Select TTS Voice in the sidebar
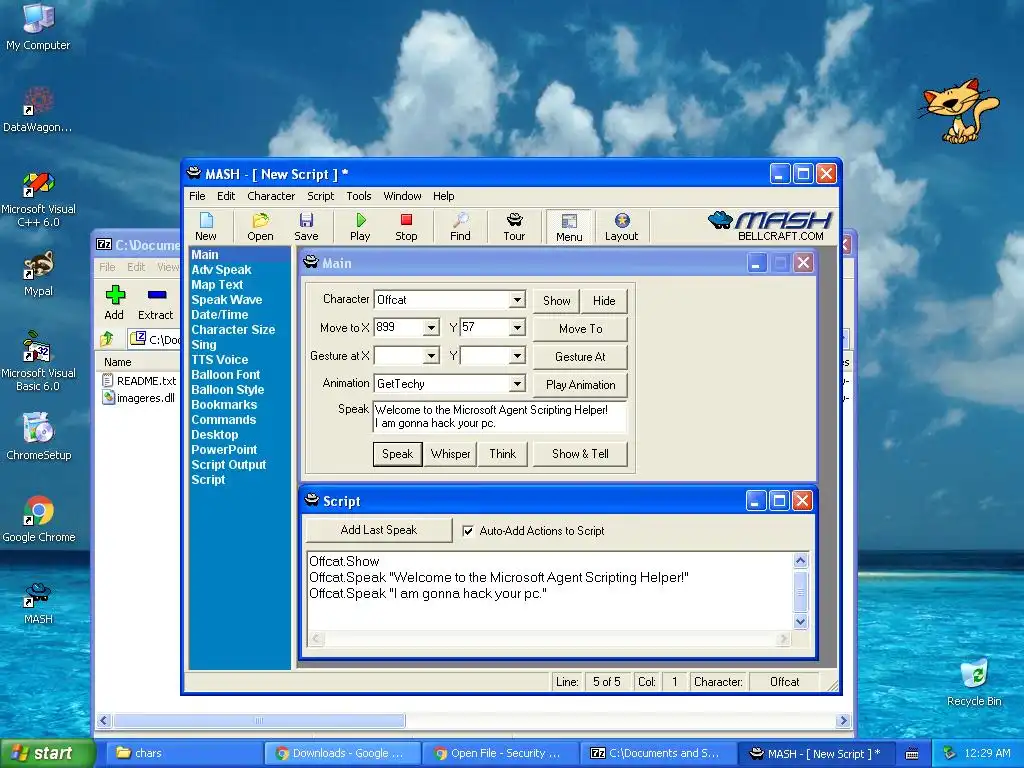This screenshot has width=1024, height=768. pos(219,360)
